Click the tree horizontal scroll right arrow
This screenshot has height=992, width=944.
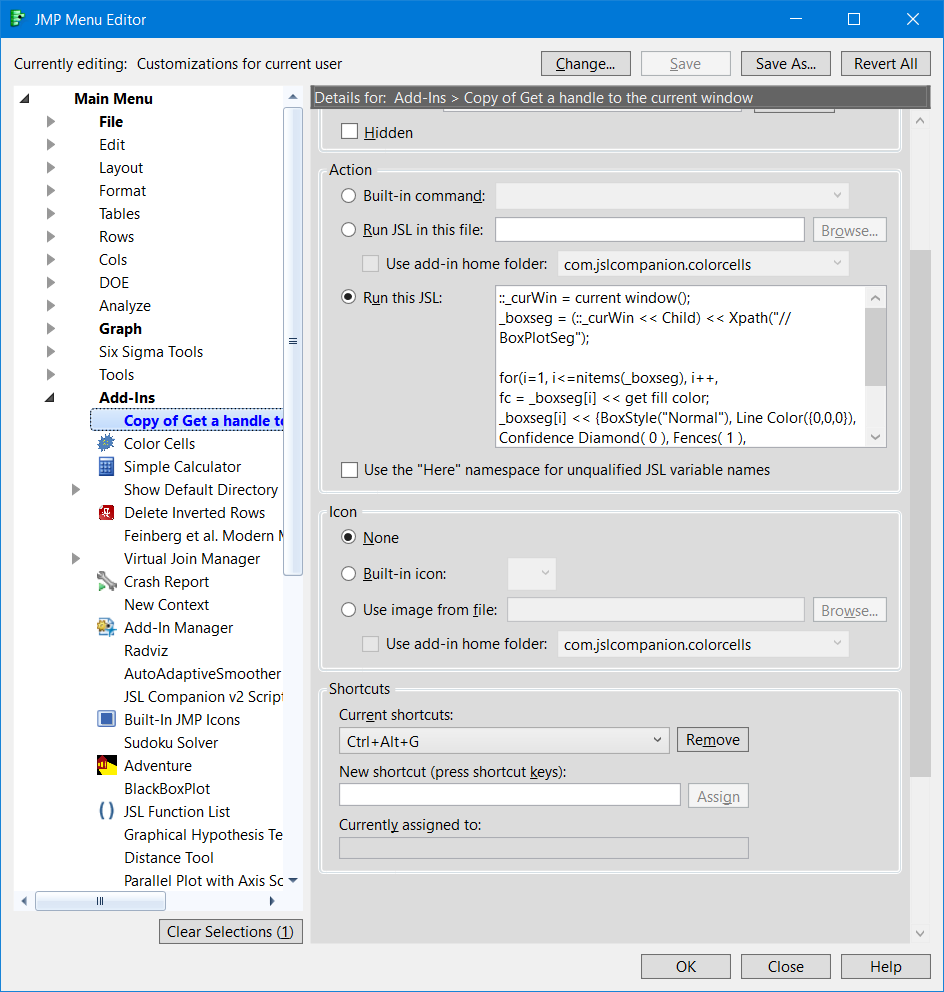(x=273, y=901)
